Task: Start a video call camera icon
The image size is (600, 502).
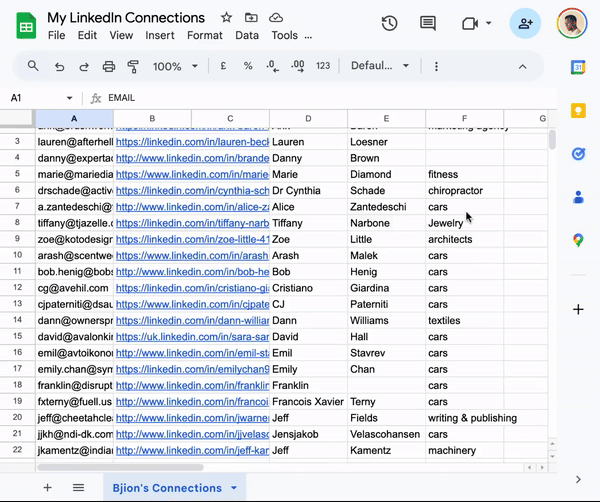Action: point(470,24)
